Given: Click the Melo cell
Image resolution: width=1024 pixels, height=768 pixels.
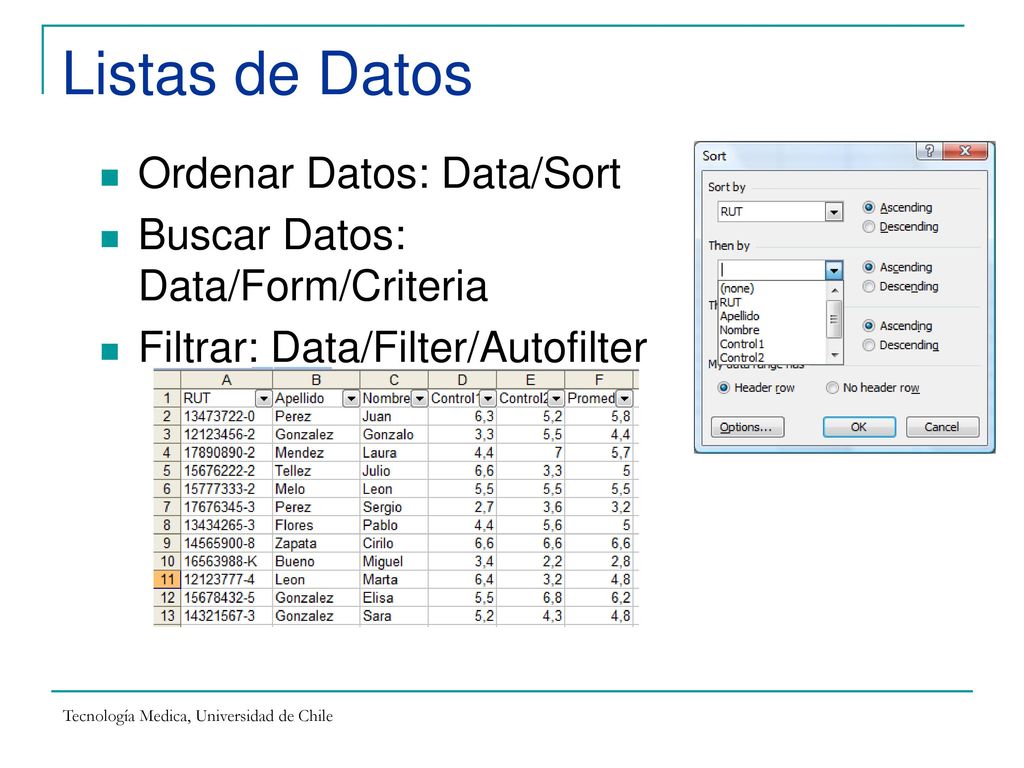Looking at the screenshot, I should [316, 489].
